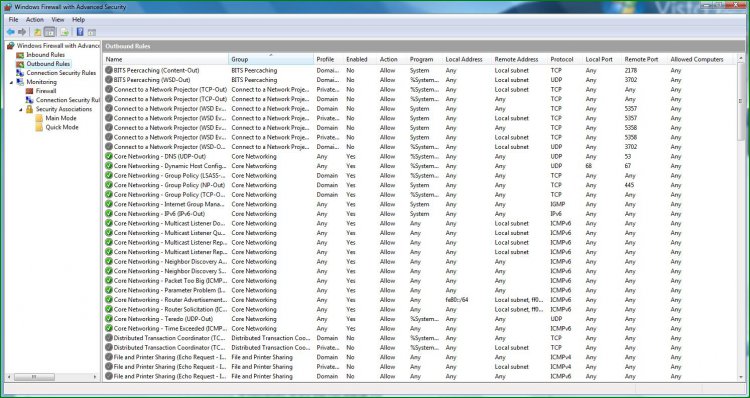Select the Windows Firewall with Advanced Security root node

pyautogui.click(x=58, y=46)
